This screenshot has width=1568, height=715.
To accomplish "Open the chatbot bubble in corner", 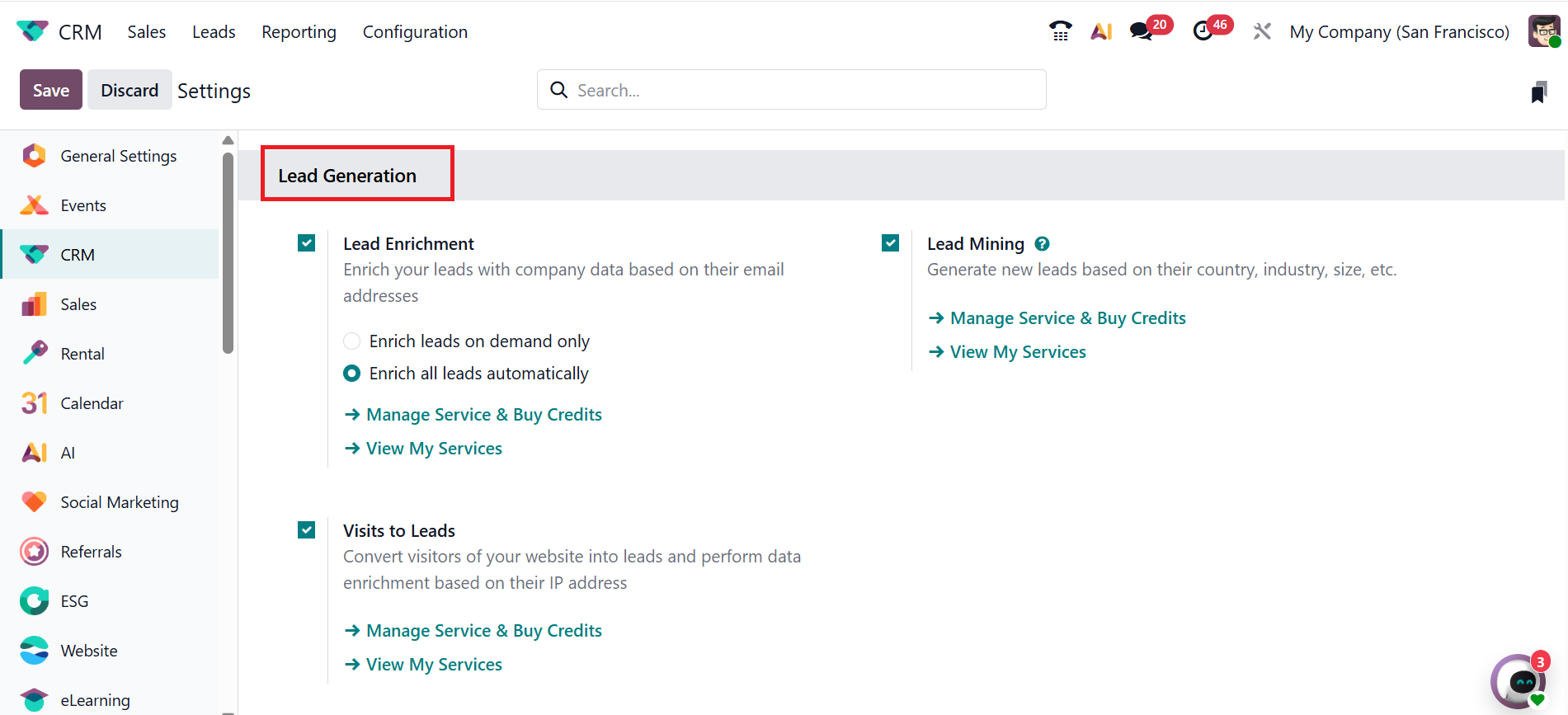I will pyautogui.click(x=1519, y=683).
